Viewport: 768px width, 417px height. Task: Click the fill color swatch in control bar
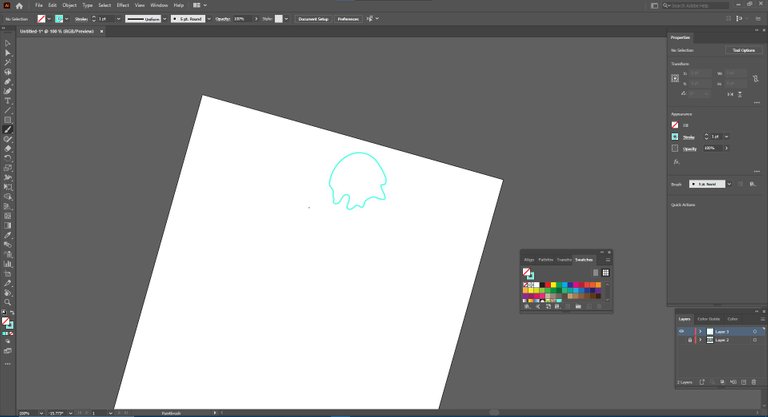42,19
